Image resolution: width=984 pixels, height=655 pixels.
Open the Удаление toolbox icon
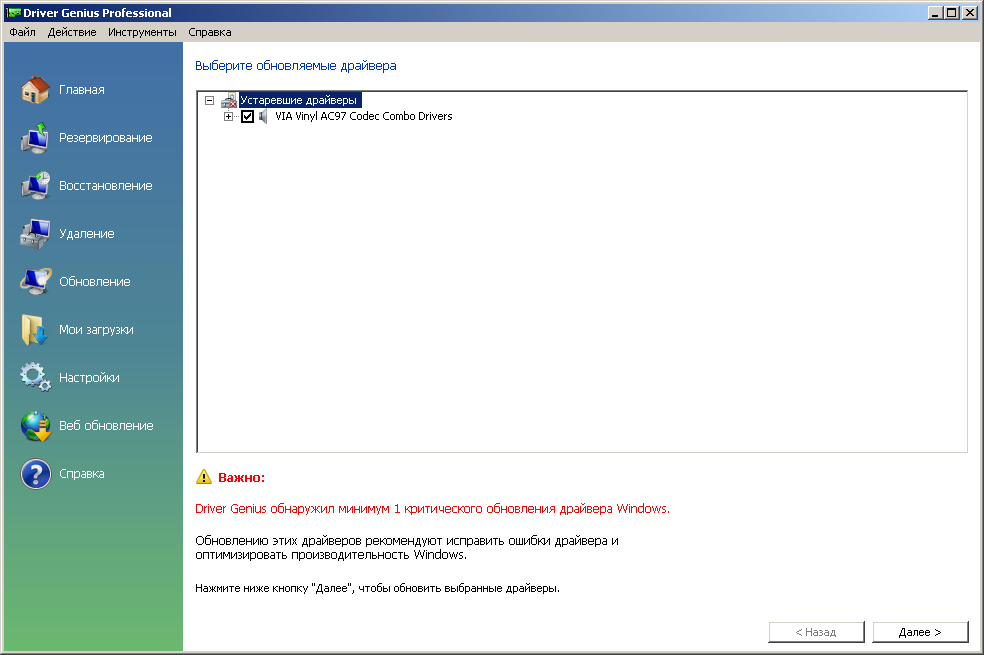click(x=35, y=234)
